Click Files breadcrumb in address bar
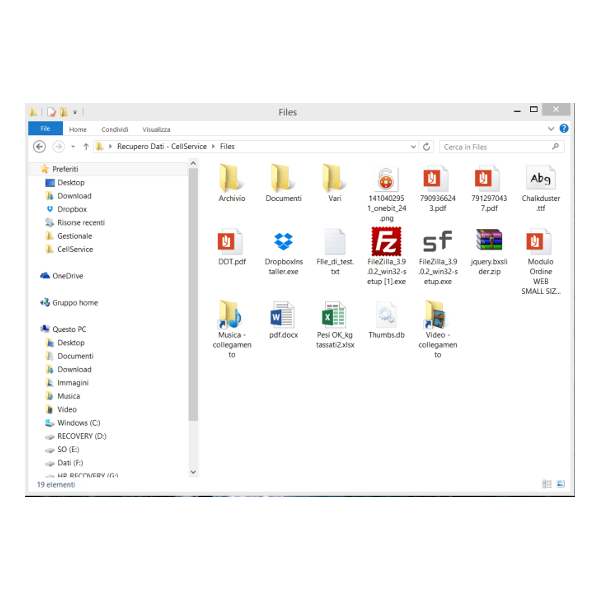The width and height of the screenshot is (600, 600). point(227,147)
